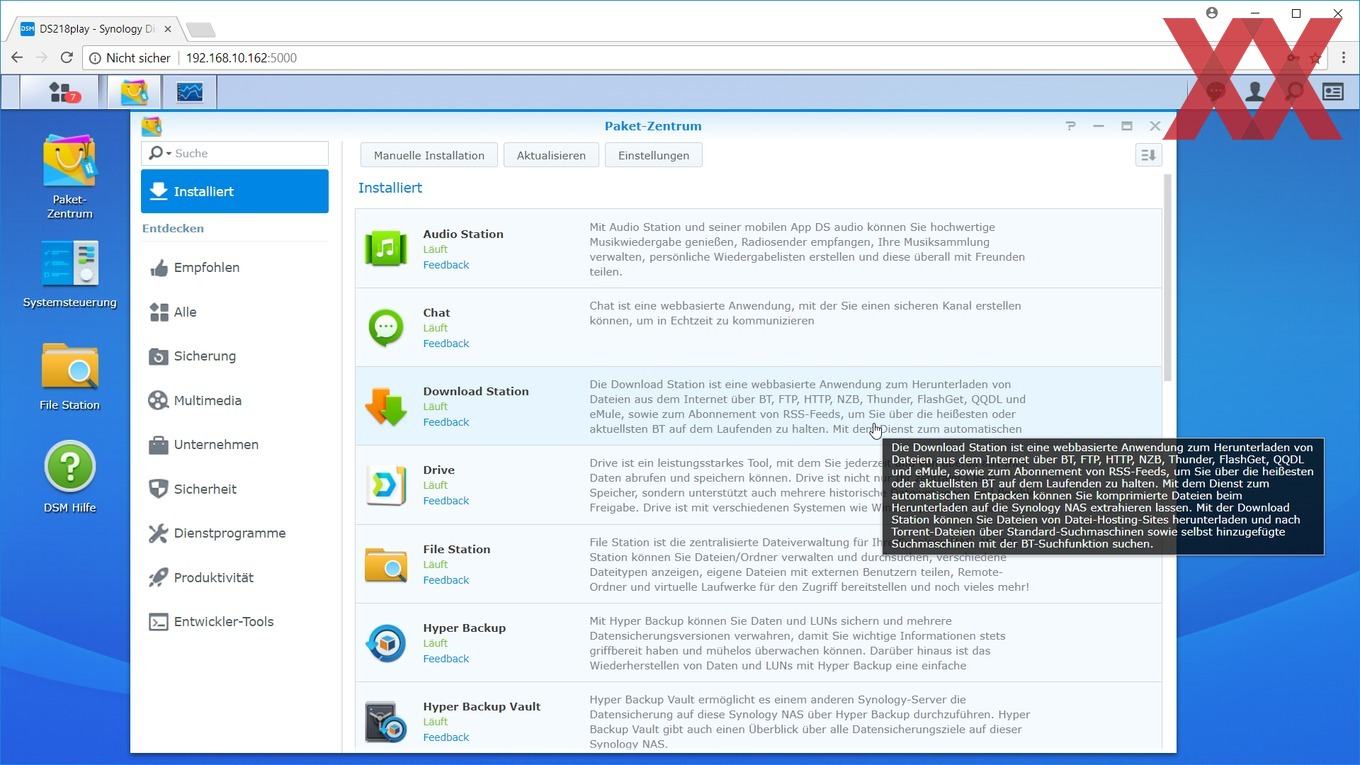
Task: Open the DSM Hilfe desktop shortcut
Action: (70, 477)
